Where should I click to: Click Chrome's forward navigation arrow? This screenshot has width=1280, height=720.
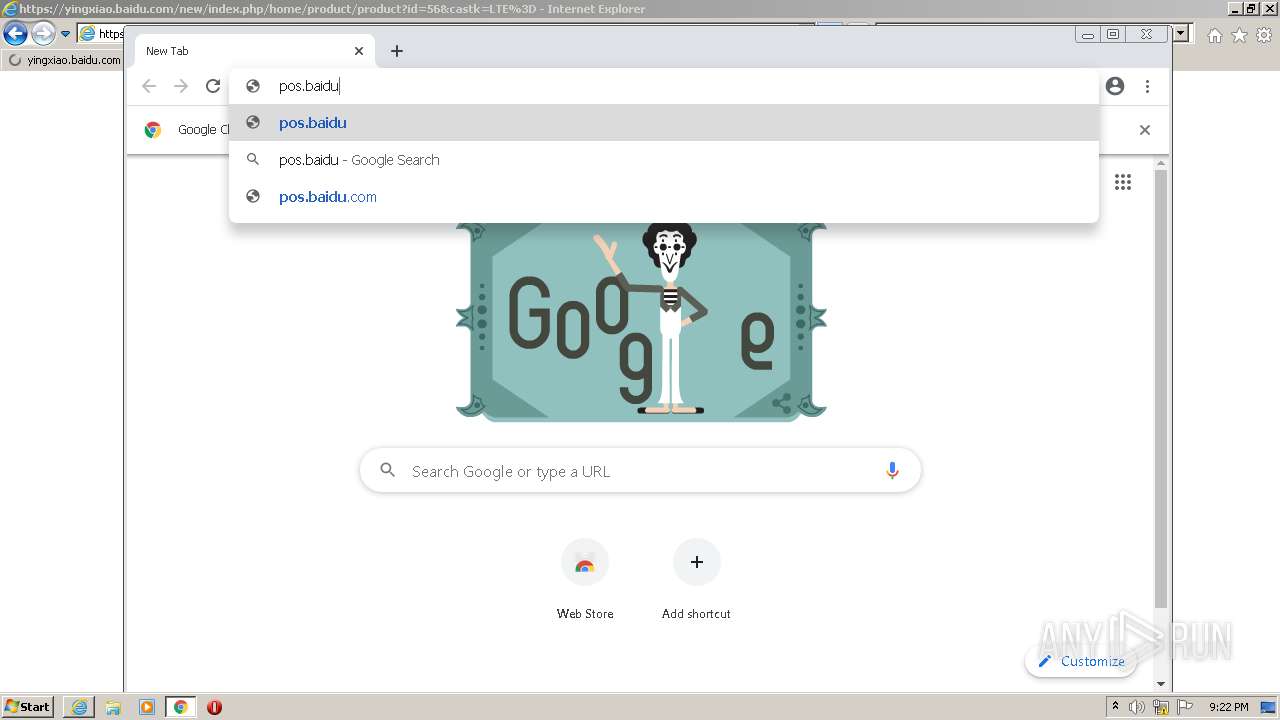pyautogui.click(x=181, y=86)
